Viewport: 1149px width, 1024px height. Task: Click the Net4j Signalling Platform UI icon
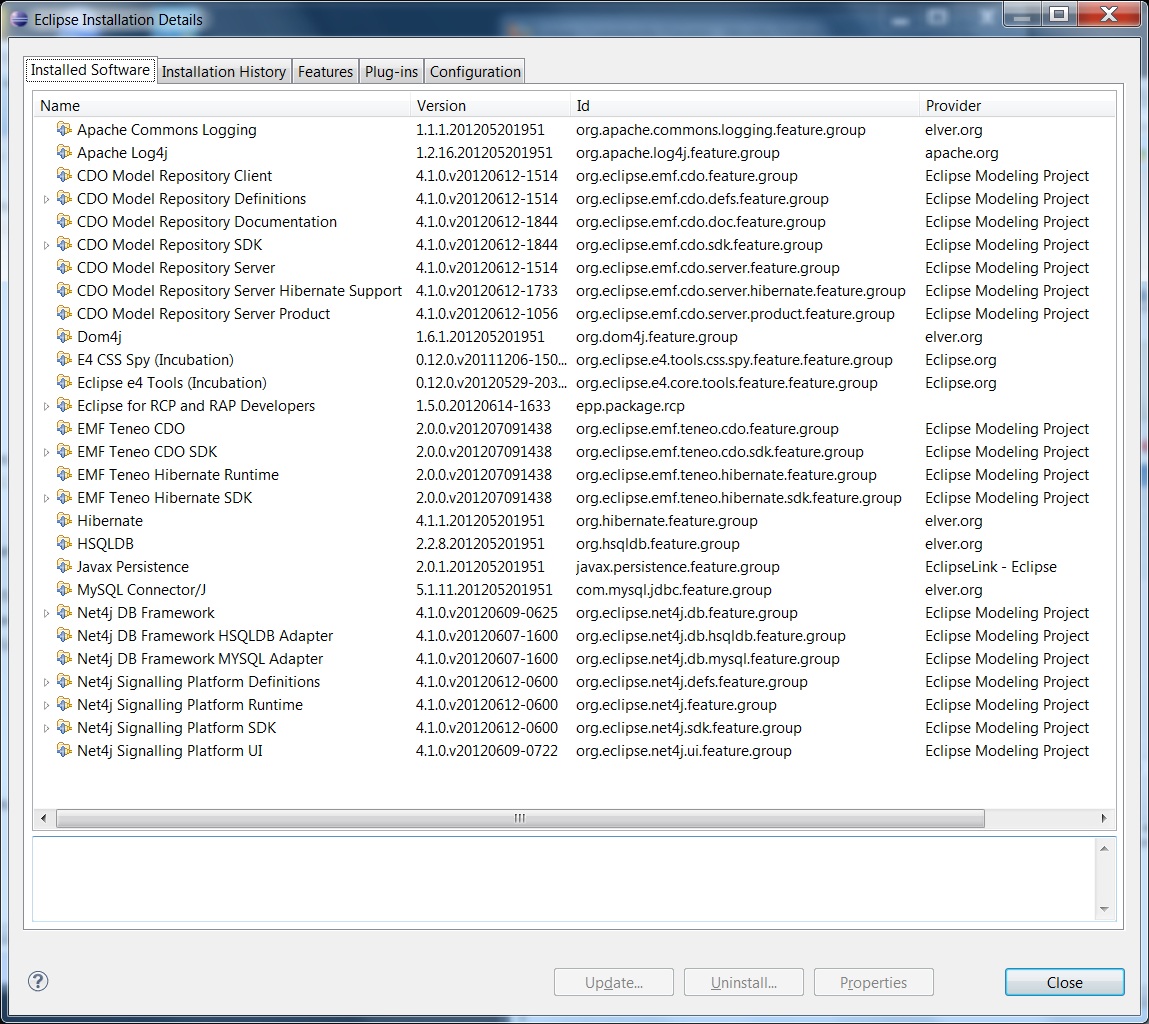(x=64, y=751)
